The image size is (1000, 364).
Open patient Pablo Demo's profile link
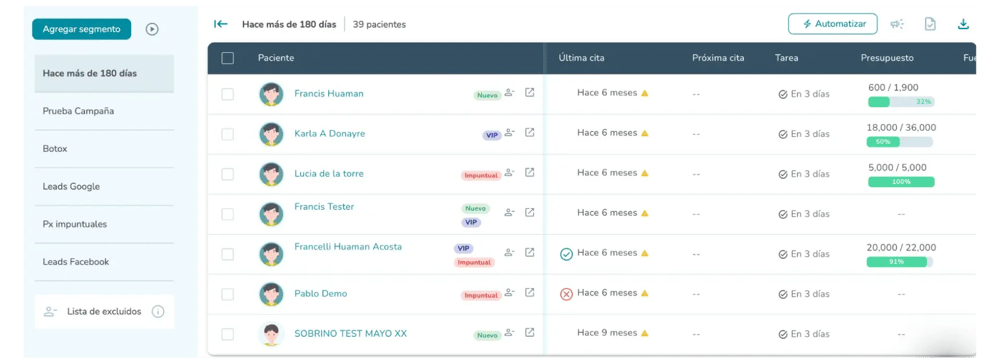(321, 294)
